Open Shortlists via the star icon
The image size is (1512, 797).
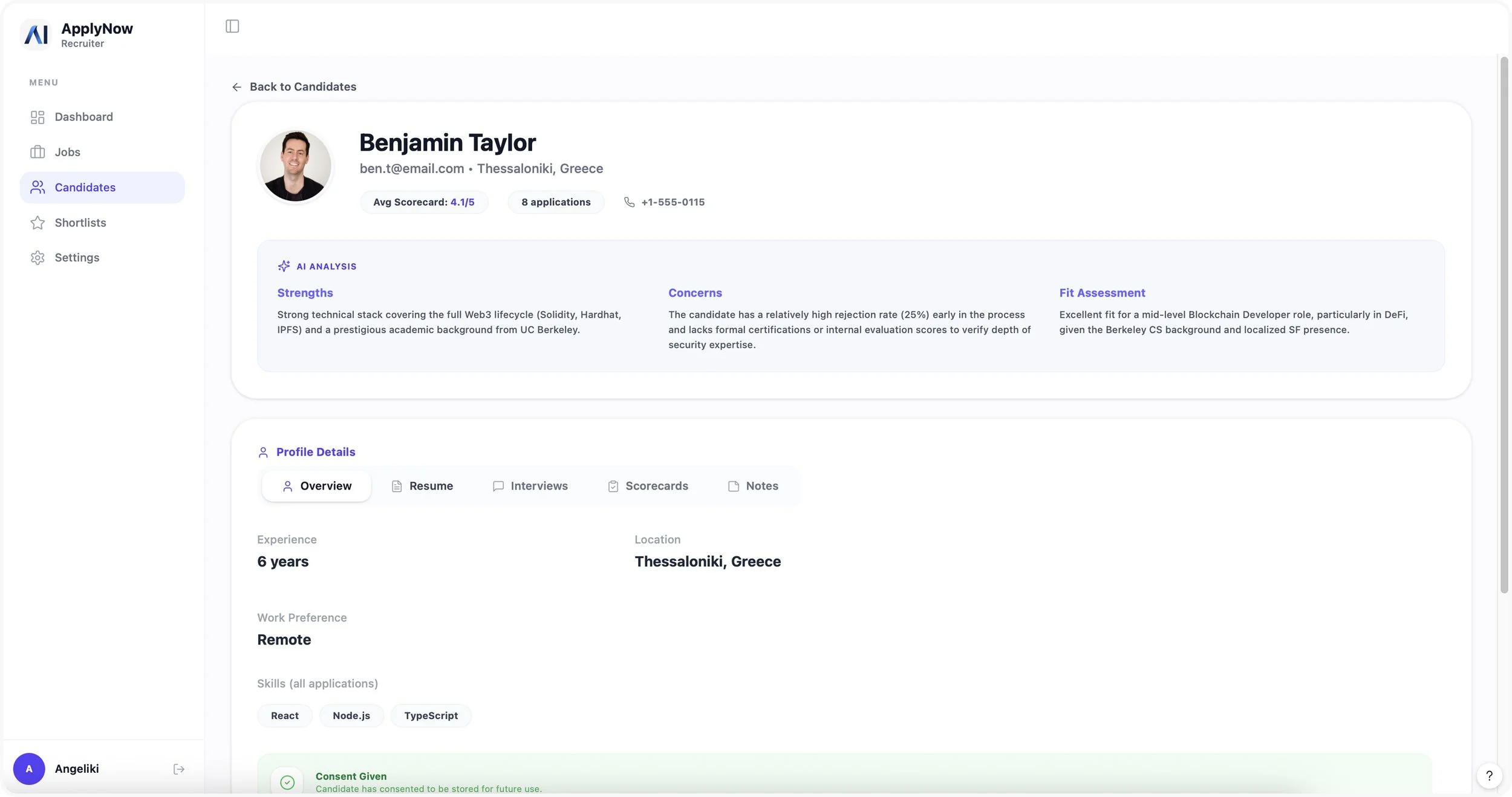click(37, 223)
